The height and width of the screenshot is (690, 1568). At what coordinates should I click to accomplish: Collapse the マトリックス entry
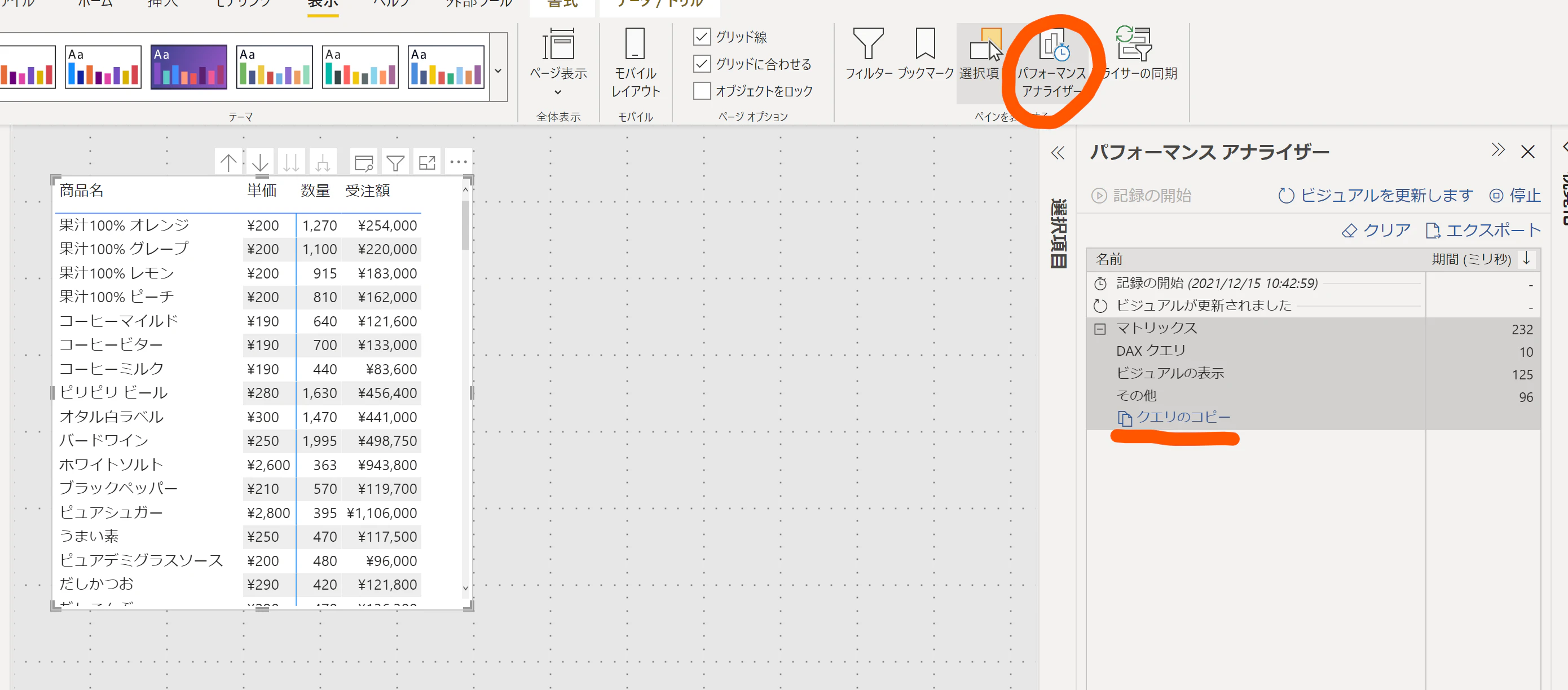[x=1100, y=329]
